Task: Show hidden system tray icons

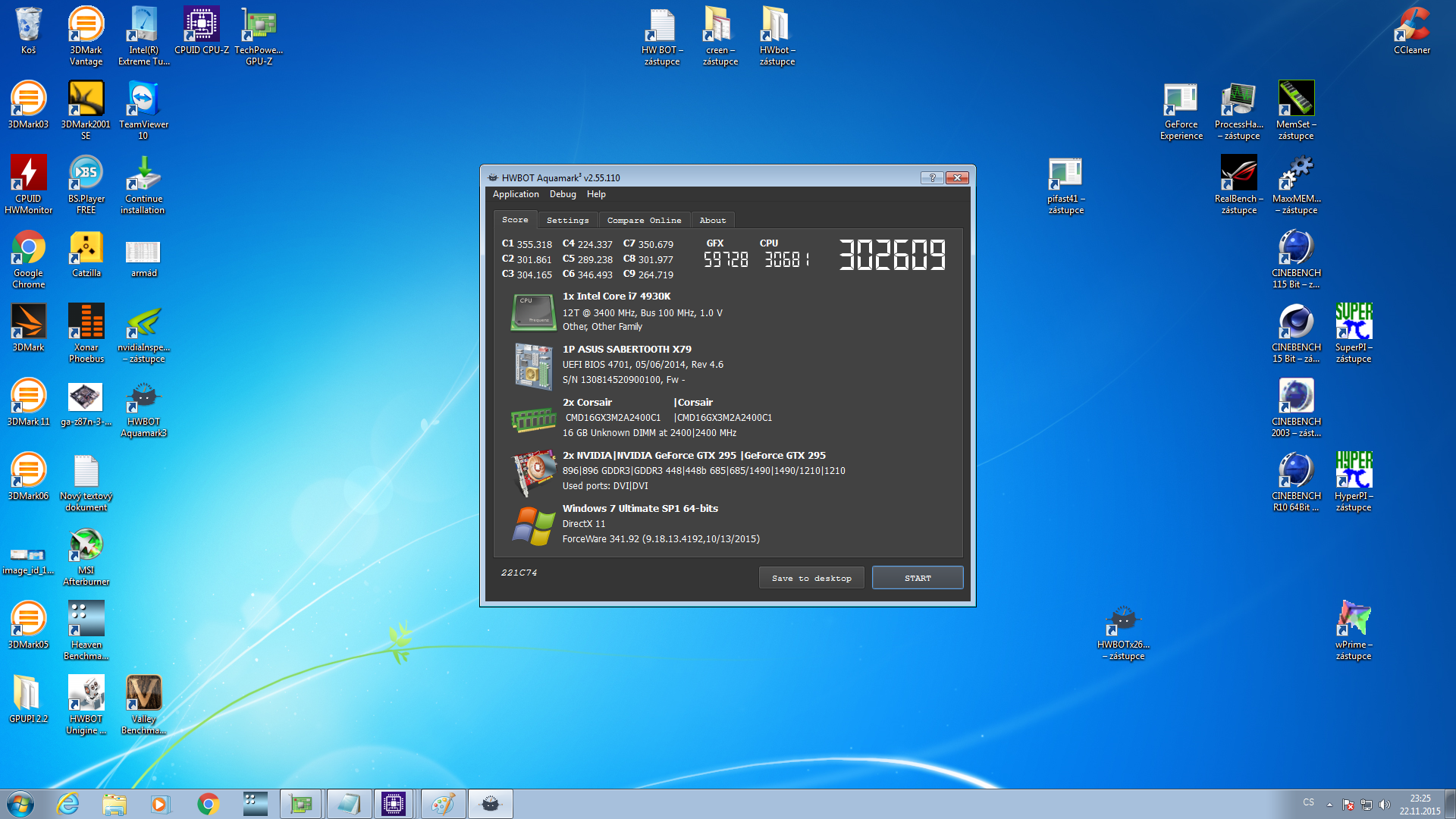Action: 1329,804
